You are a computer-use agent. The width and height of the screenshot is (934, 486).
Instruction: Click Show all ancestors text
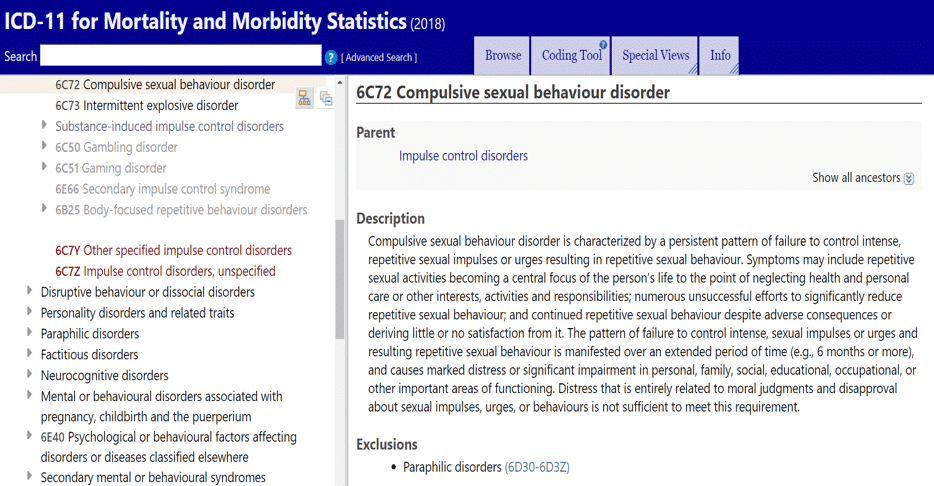pos(856,177)
